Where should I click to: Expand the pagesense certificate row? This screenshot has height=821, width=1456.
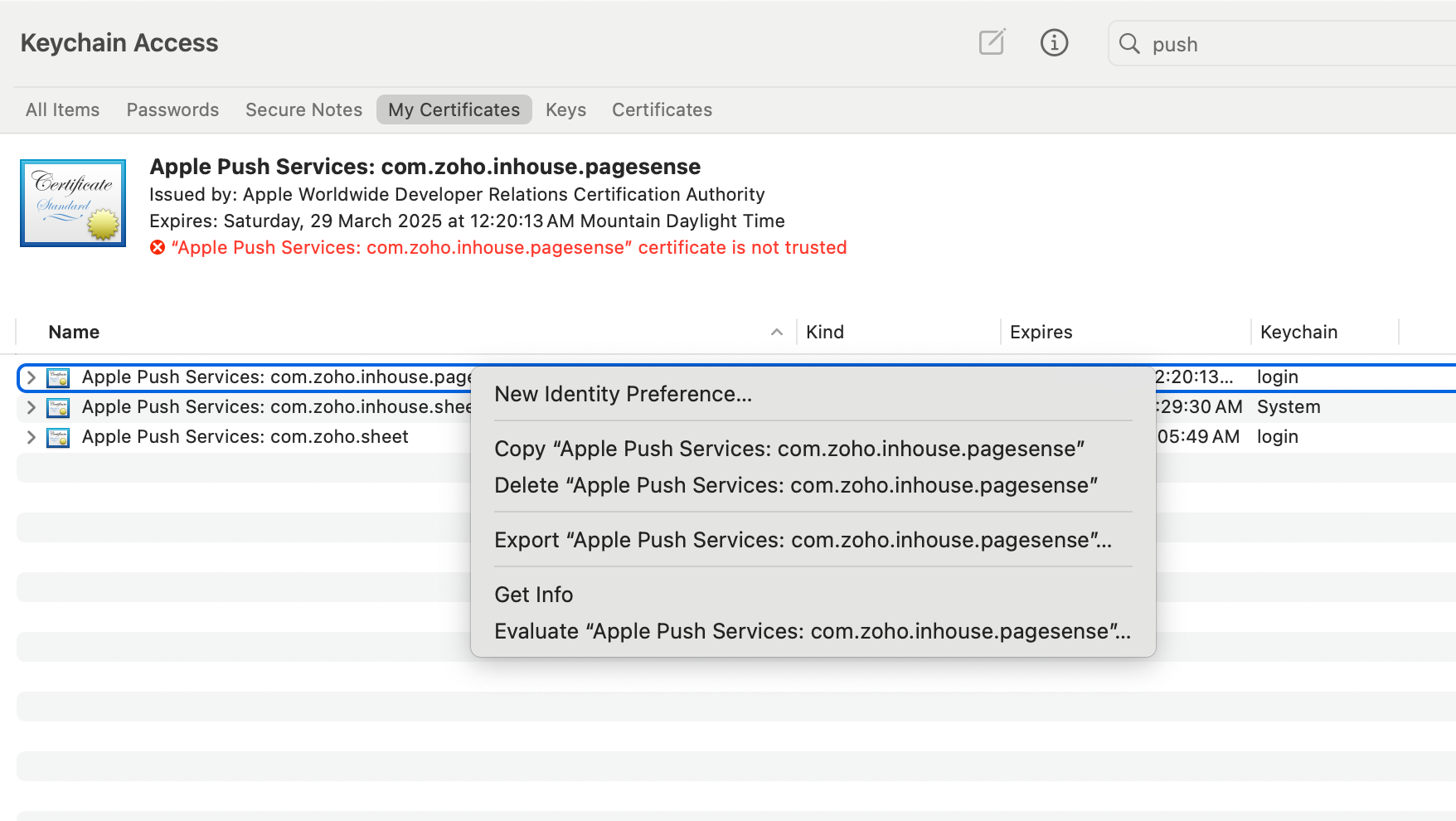[31, 378]
